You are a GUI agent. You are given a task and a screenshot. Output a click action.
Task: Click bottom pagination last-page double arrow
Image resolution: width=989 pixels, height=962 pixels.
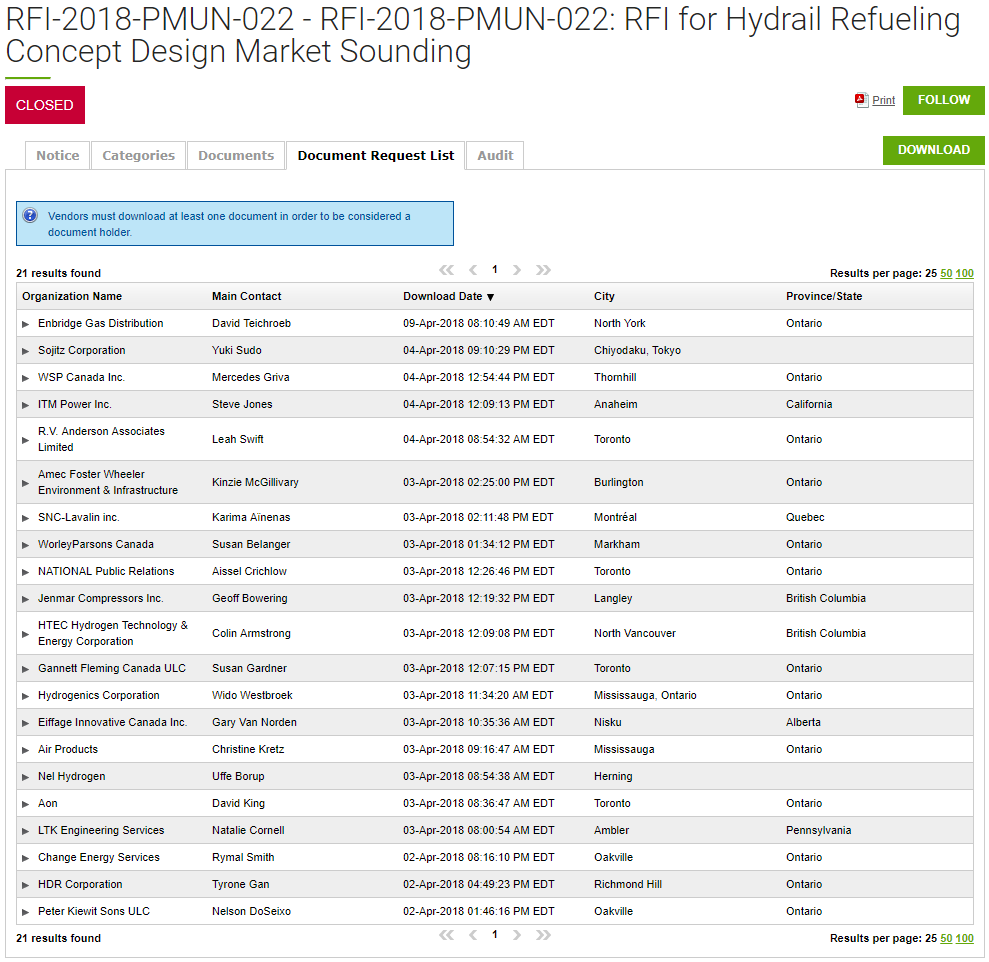(543, 935)
